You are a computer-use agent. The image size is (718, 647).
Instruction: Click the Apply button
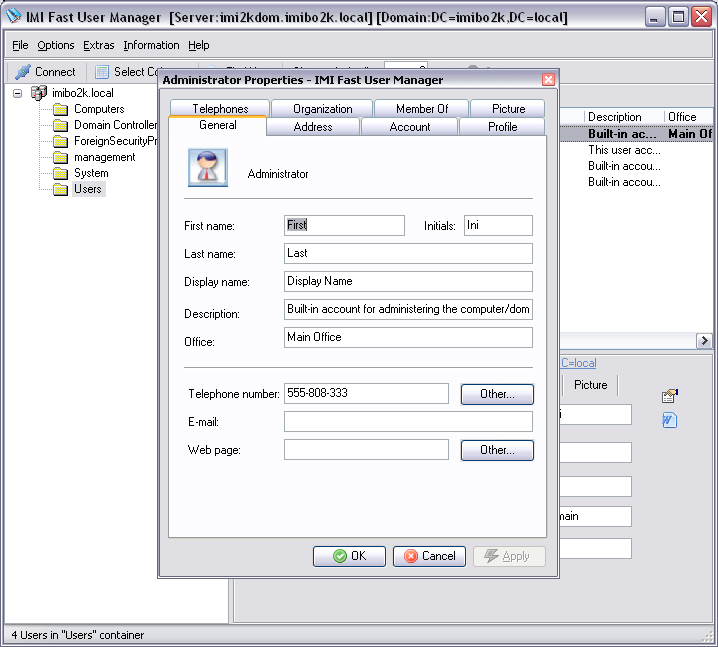click(x=509, y=556)
